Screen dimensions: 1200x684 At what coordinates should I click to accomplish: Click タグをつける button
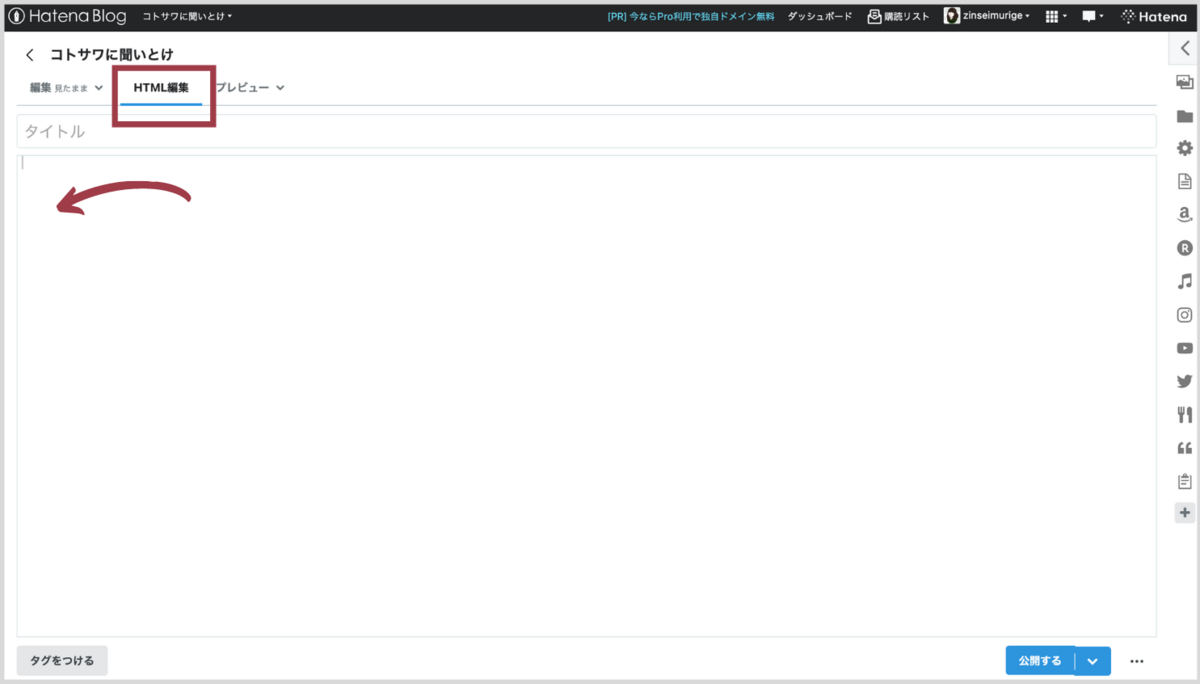pyautogui.click(x=62, y=660)
